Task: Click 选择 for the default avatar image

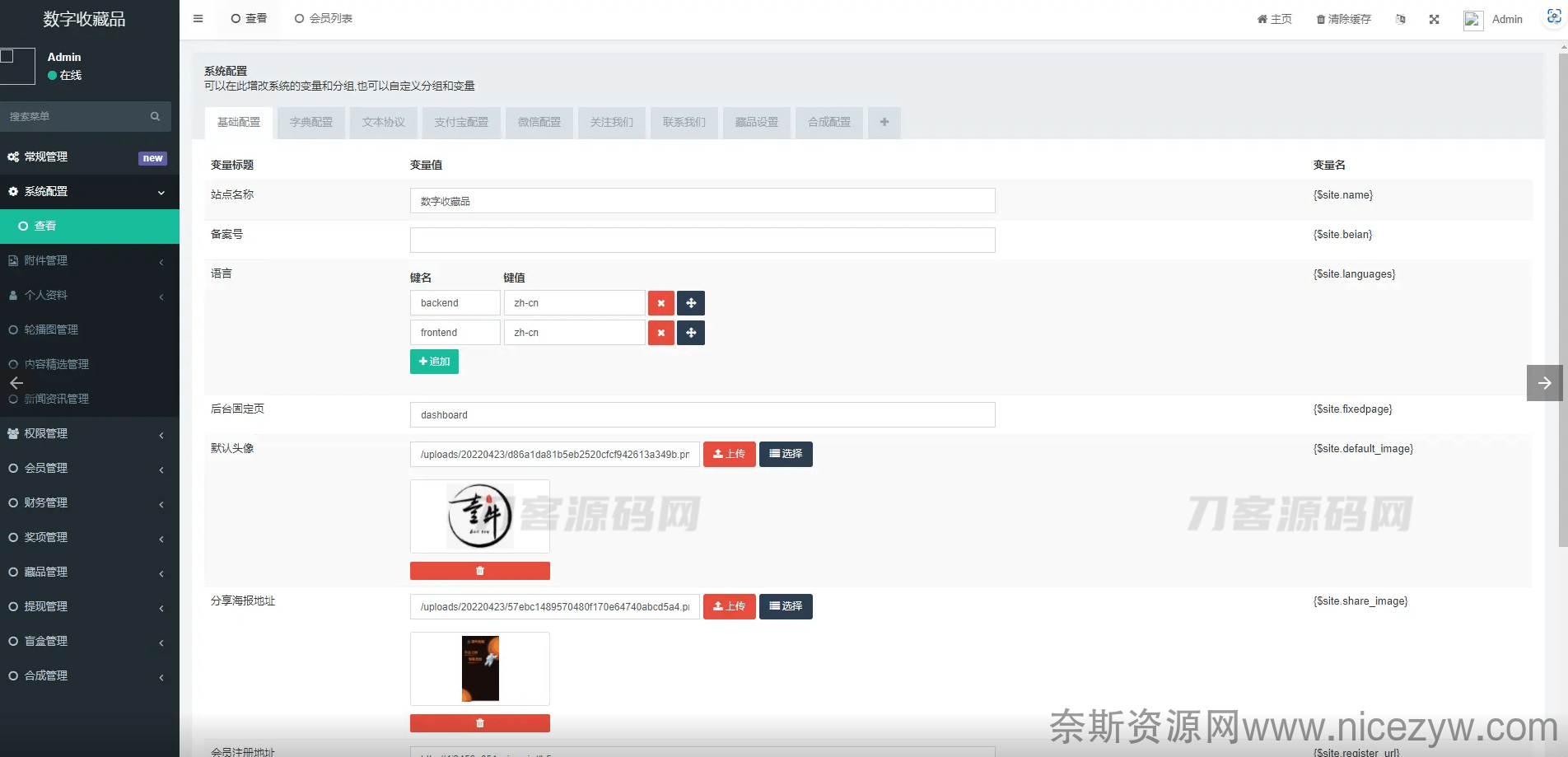Action: click(x=786, y=454)
